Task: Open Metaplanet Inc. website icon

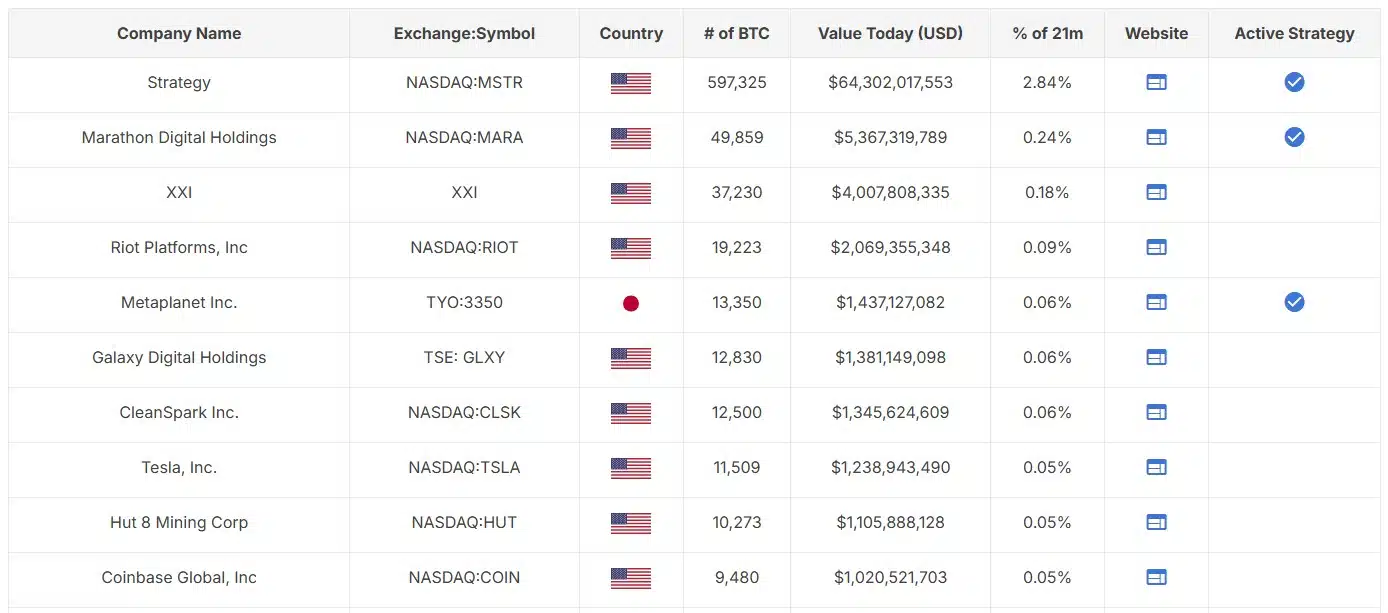Action: [x=1156, y=302]
